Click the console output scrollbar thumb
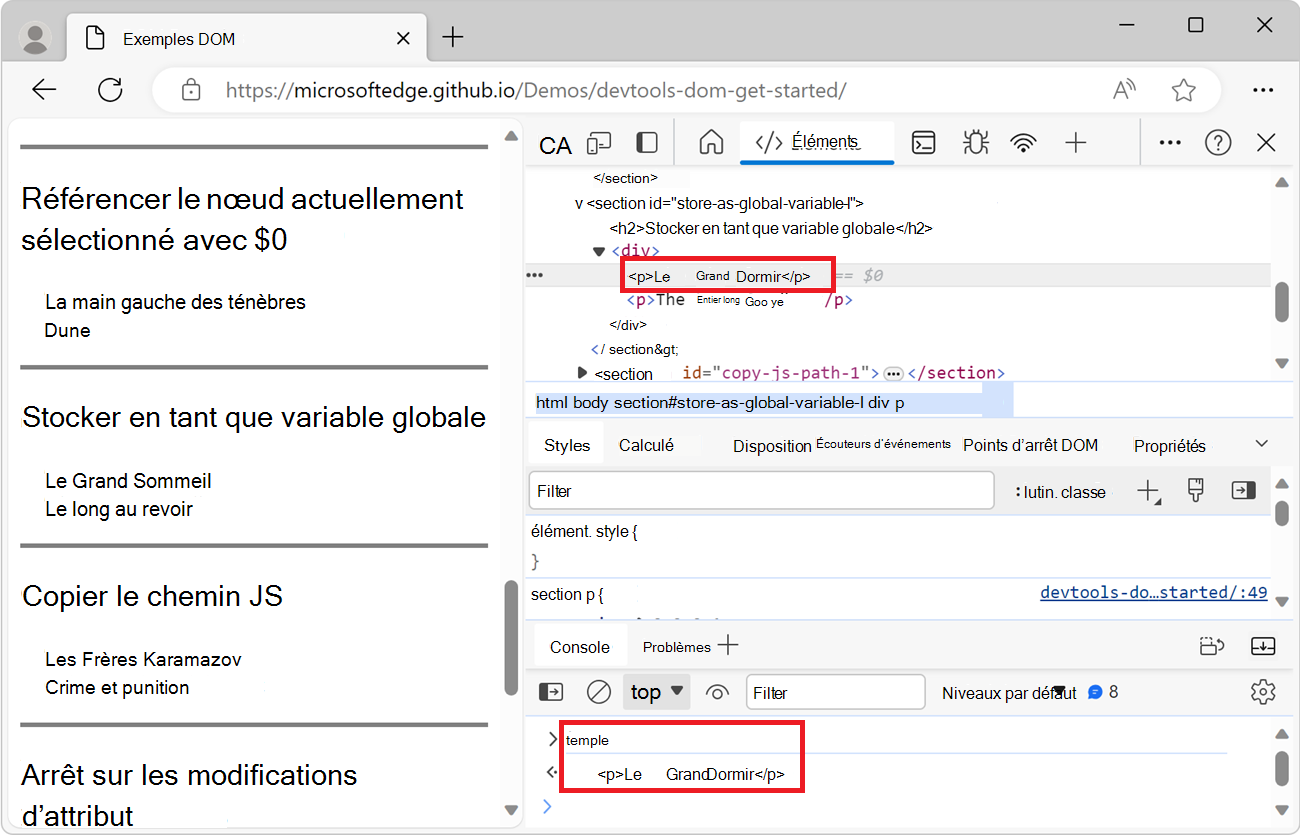Image resolution: width=1300 pixels, height=835 pixels. [x=1282, y=770]
